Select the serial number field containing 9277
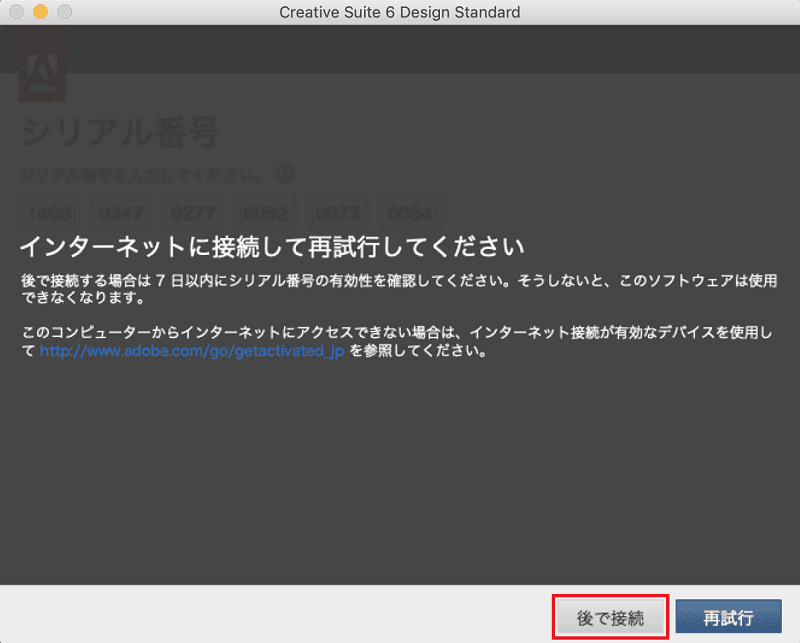Image resolution: width=800 pixels, height=643 pixels. point(193,212)
